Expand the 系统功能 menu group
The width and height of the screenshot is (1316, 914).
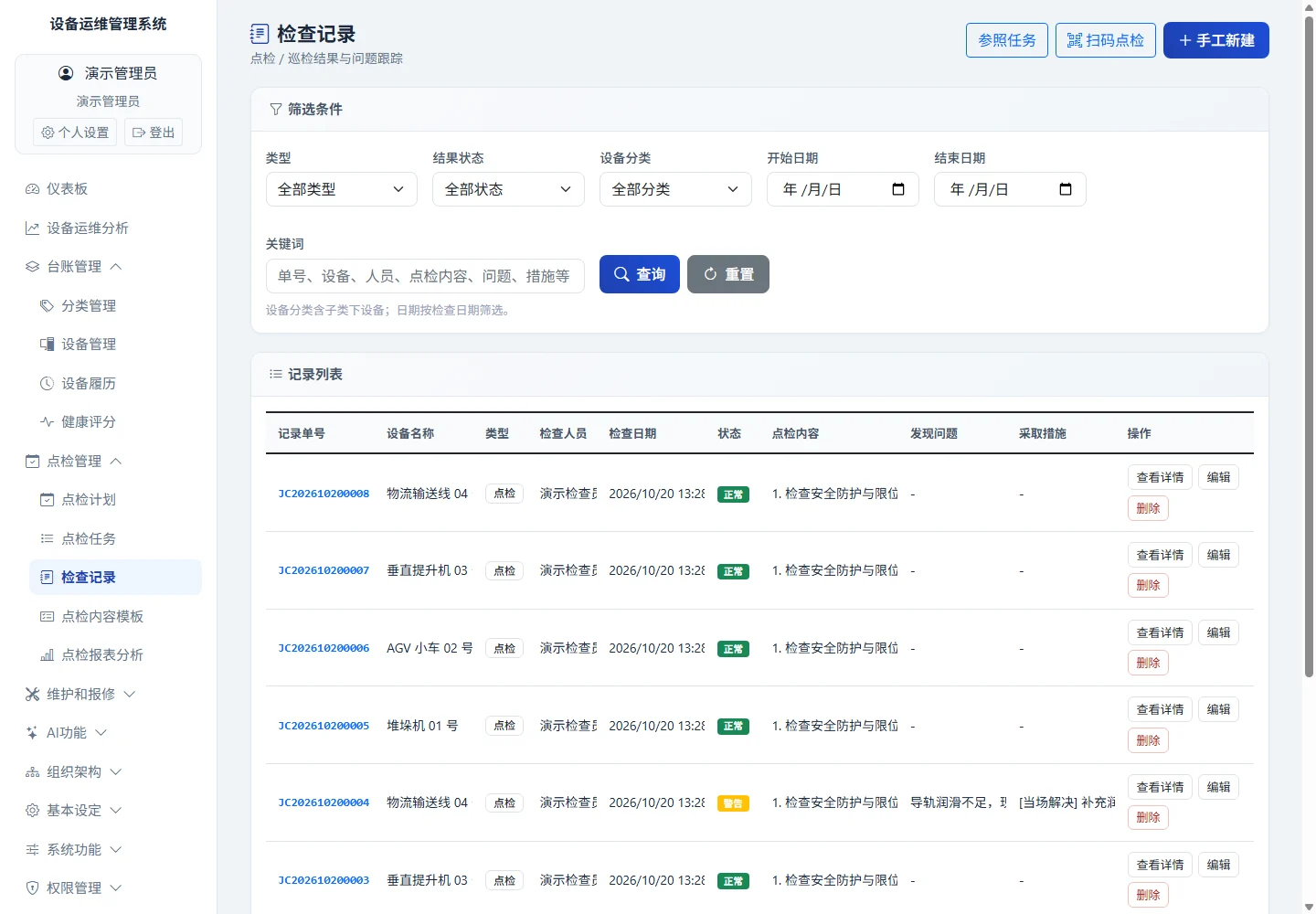[108, 849]
